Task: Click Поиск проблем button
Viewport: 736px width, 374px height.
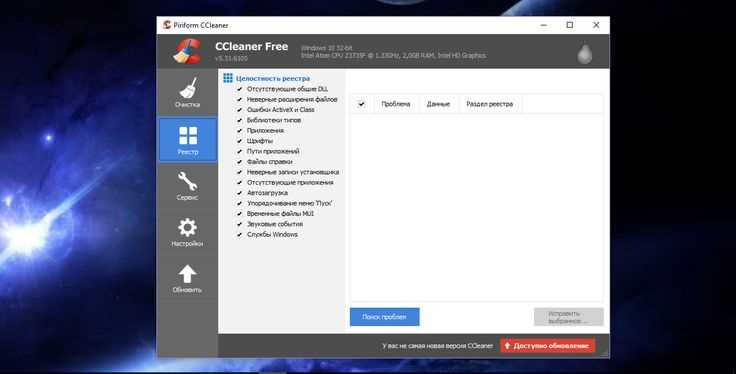Action: tap(384, 317)
